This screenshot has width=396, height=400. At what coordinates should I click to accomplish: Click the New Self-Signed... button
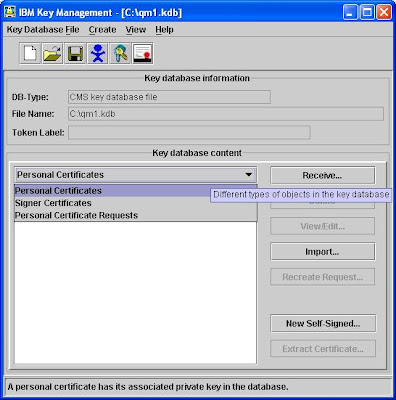tap(323, 323)
